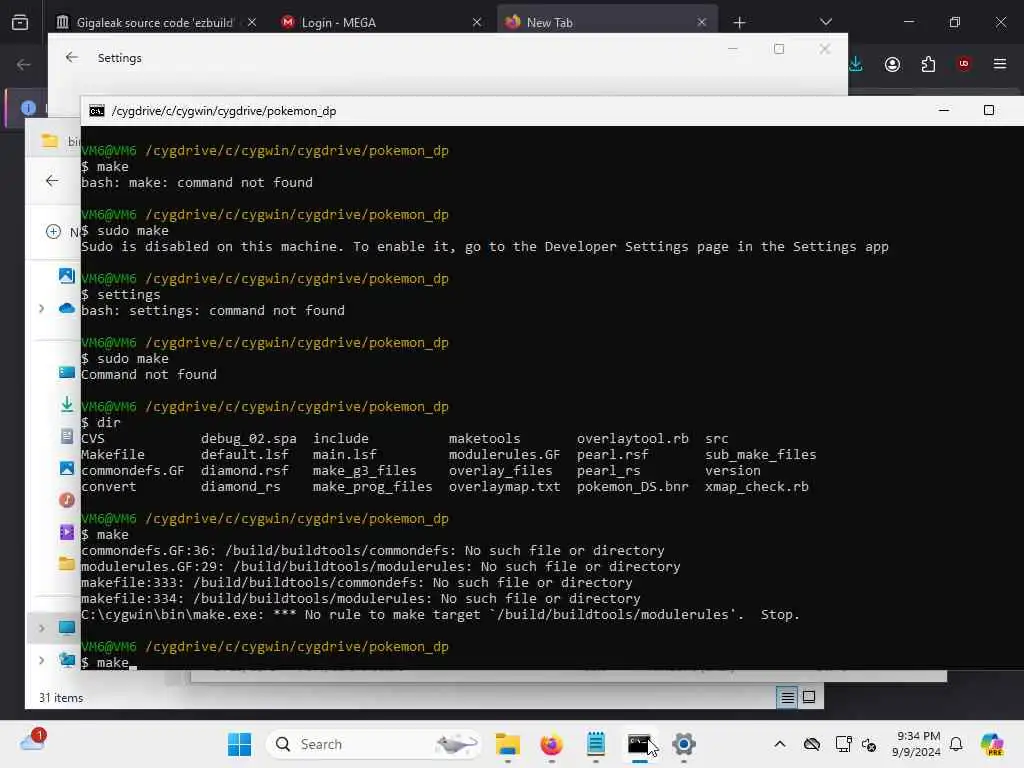Open the clock showing 9:34 PM
1024x768 pixels.
[917, 744]
